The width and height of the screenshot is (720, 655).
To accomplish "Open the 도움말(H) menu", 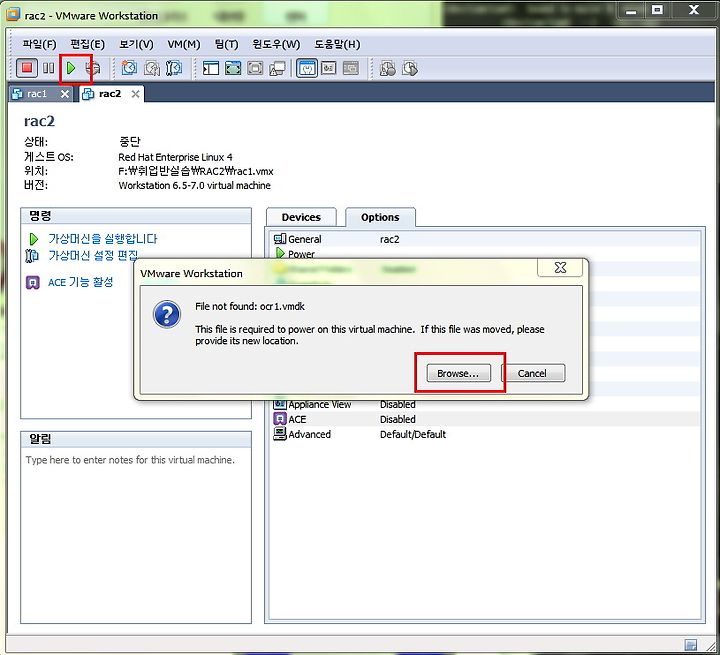I will click(x=338, y=44).
